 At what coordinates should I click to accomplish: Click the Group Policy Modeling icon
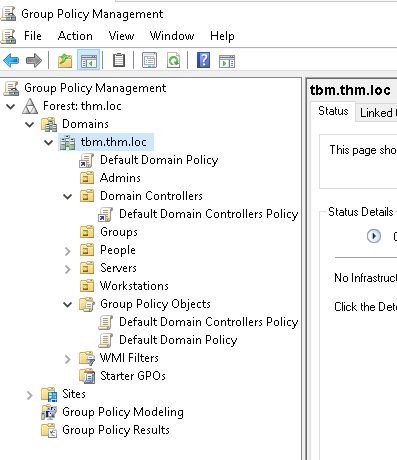click(x=49, y=412)
